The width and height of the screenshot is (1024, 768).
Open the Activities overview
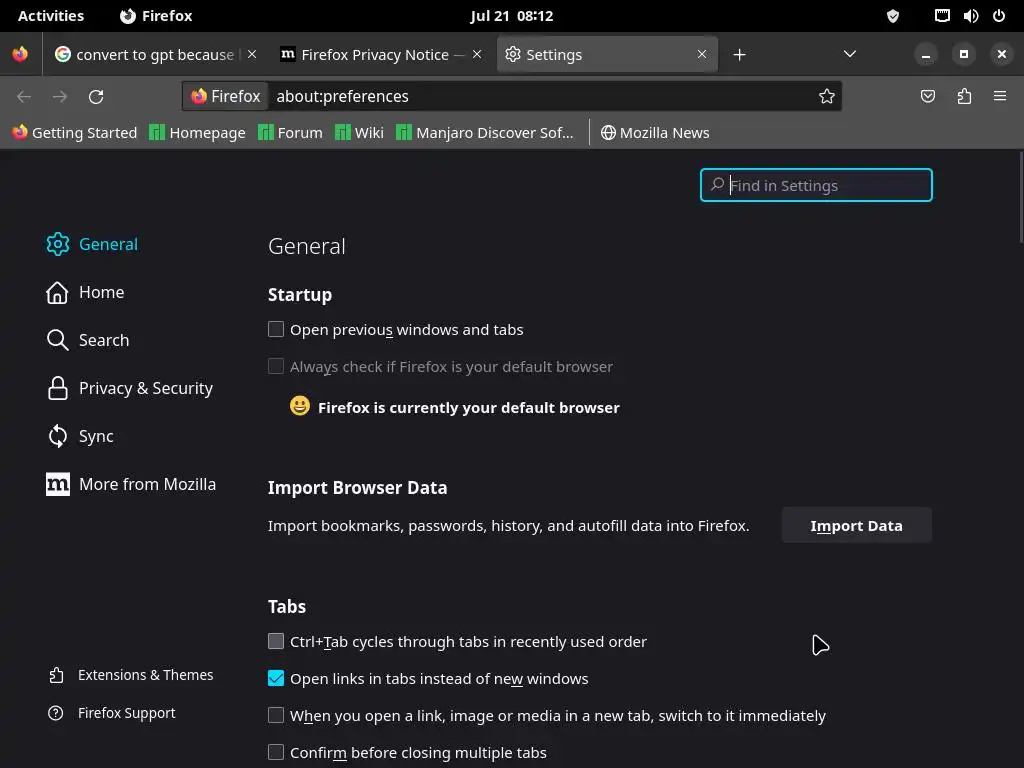tap(51, 16)
